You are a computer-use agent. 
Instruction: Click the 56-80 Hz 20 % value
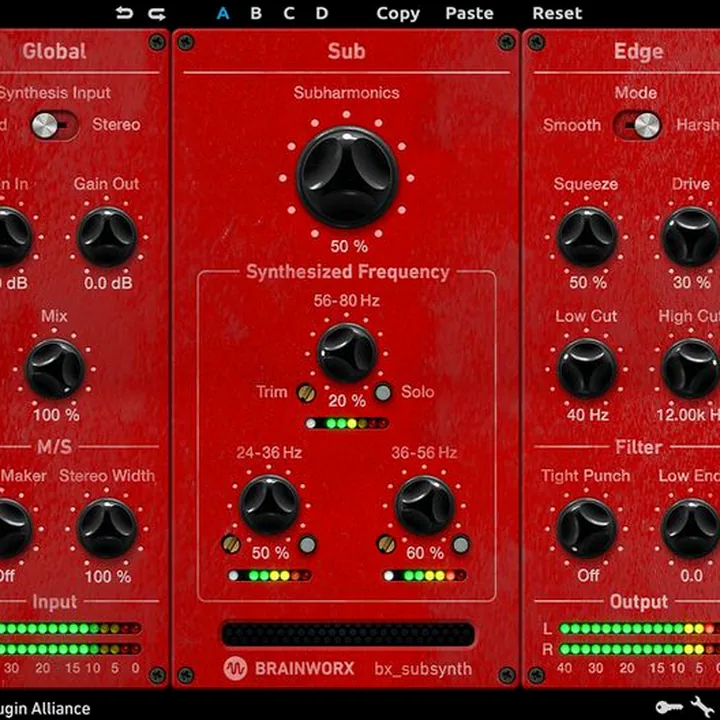(347, 401)
